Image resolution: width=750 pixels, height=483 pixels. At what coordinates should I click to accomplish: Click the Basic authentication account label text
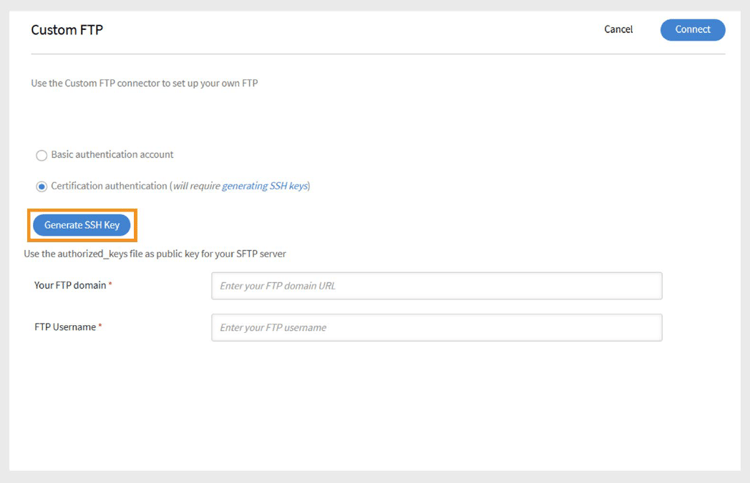[112, 154]
